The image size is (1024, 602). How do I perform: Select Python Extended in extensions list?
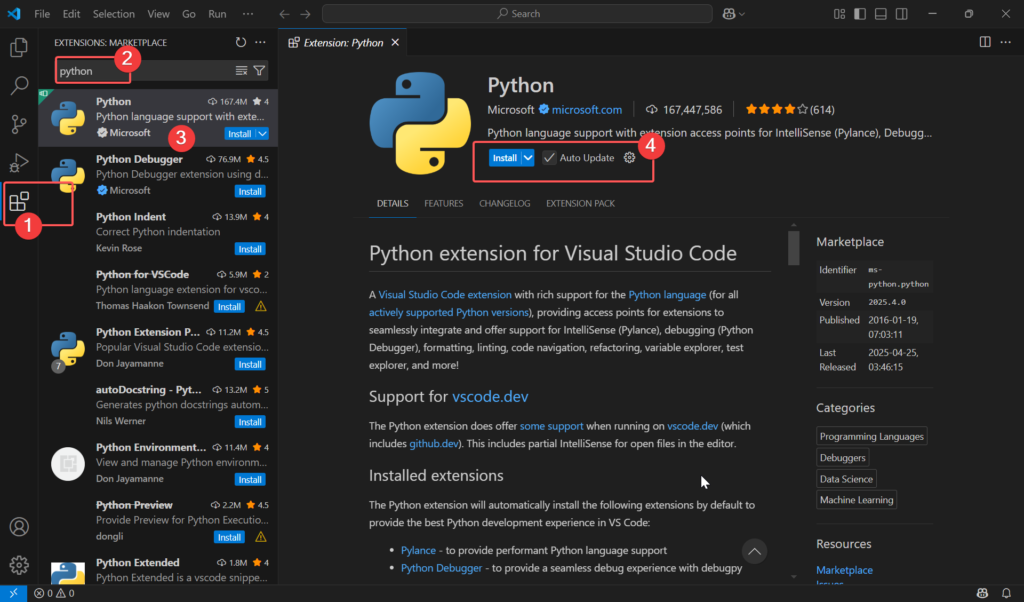pyautogui.click(x=158, y=570)
